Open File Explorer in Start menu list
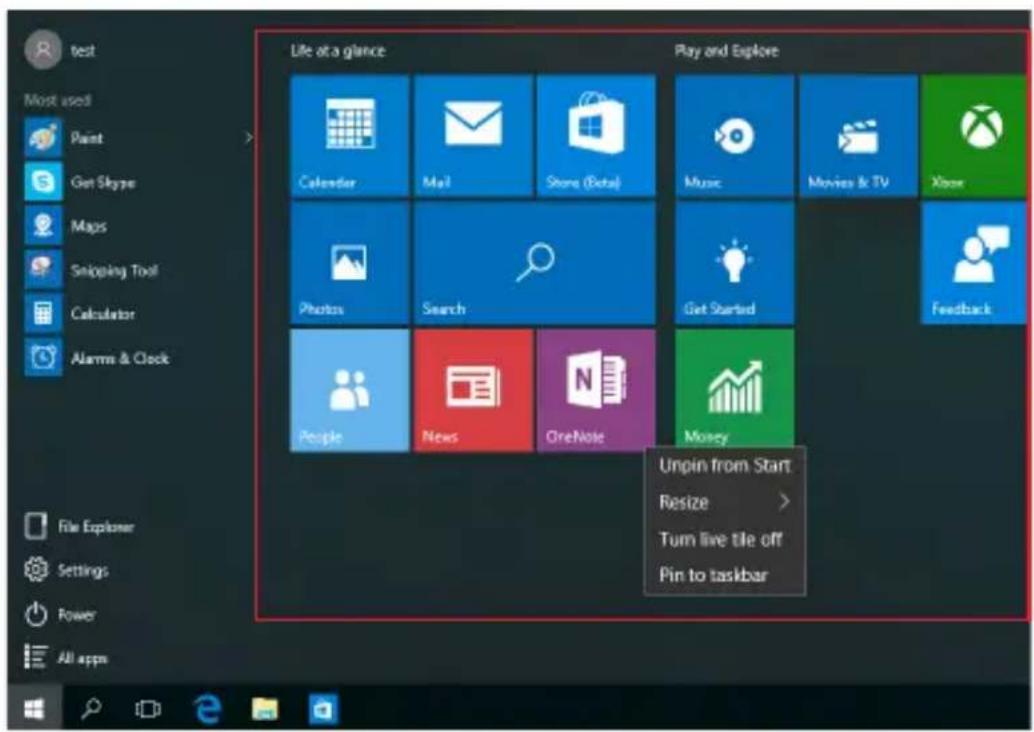1034x732 pixels. click(x=79, y=526)
